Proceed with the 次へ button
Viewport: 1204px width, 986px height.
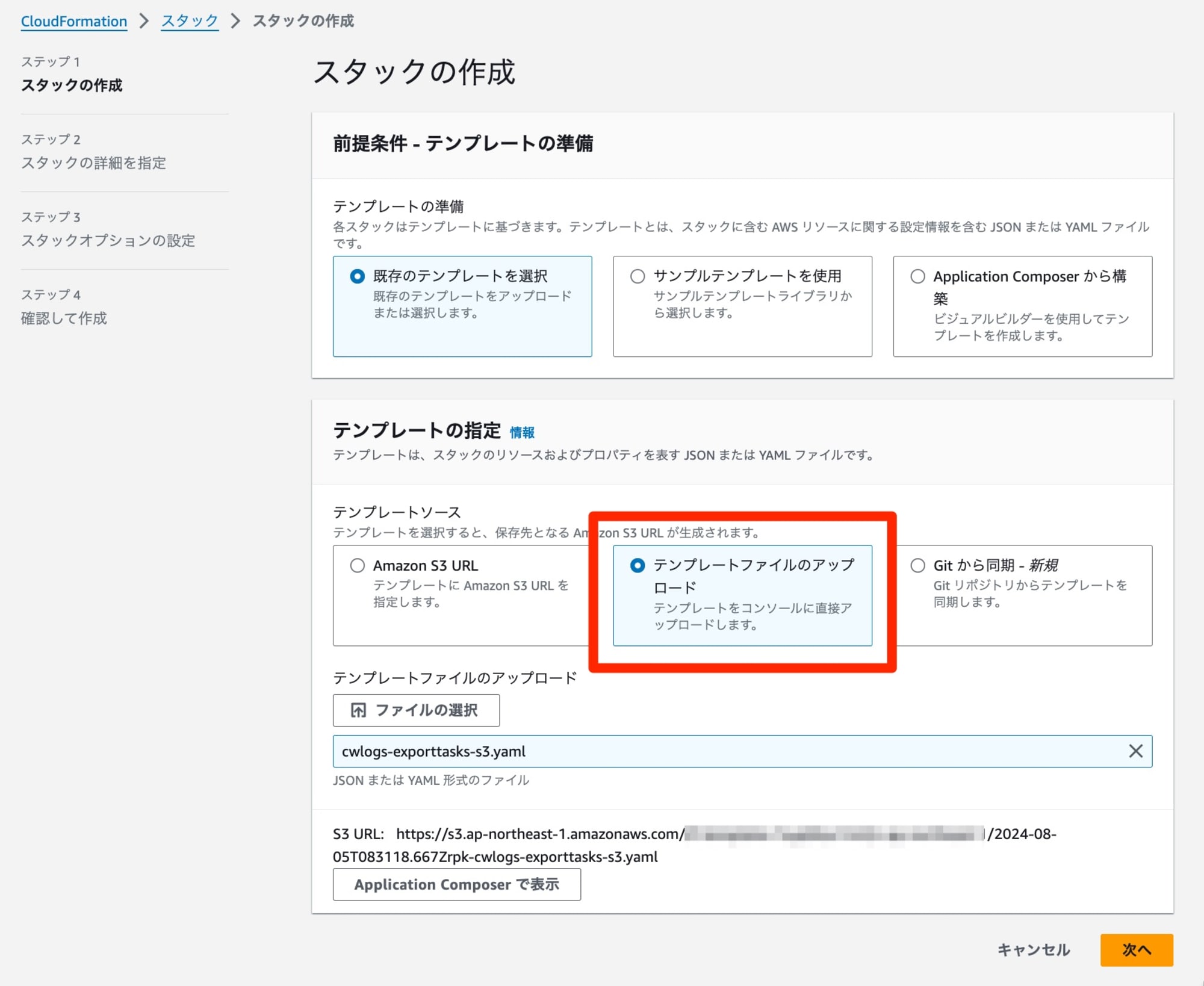1137,950
